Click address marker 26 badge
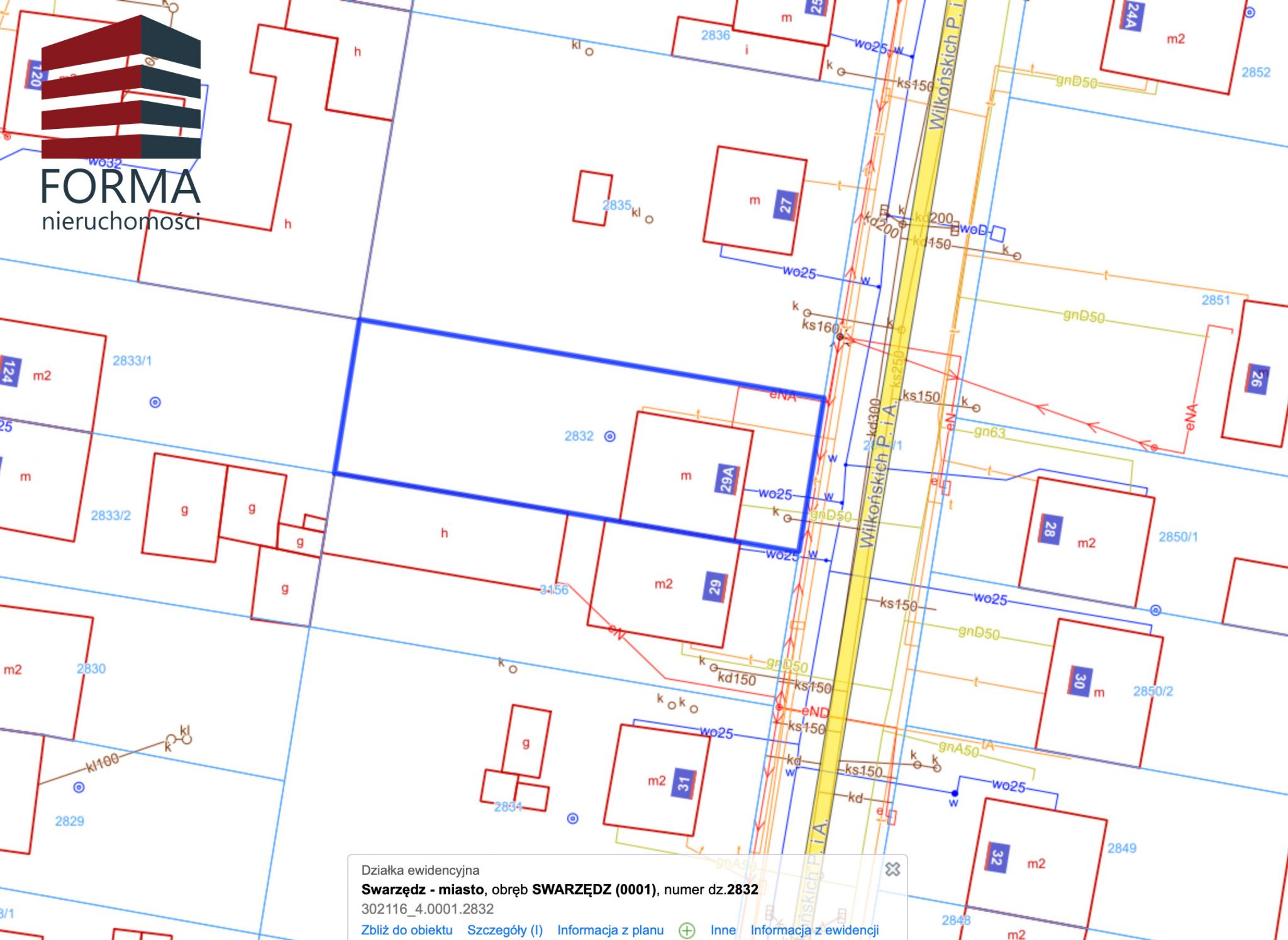The image size is (1288, 940). tap(1257, 379)
